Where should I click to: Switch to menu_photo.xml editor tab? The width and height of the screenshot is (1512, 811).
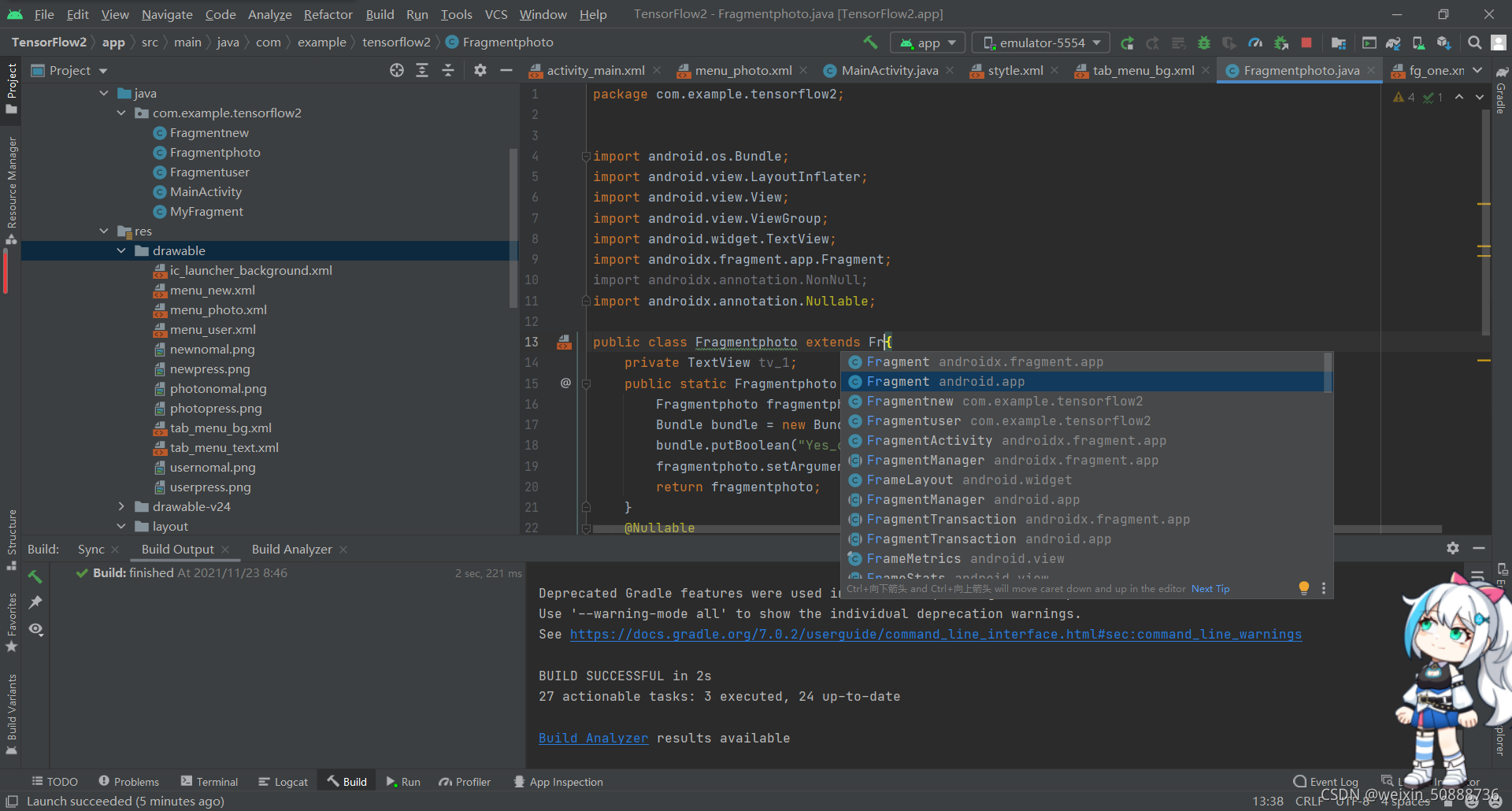743,70
